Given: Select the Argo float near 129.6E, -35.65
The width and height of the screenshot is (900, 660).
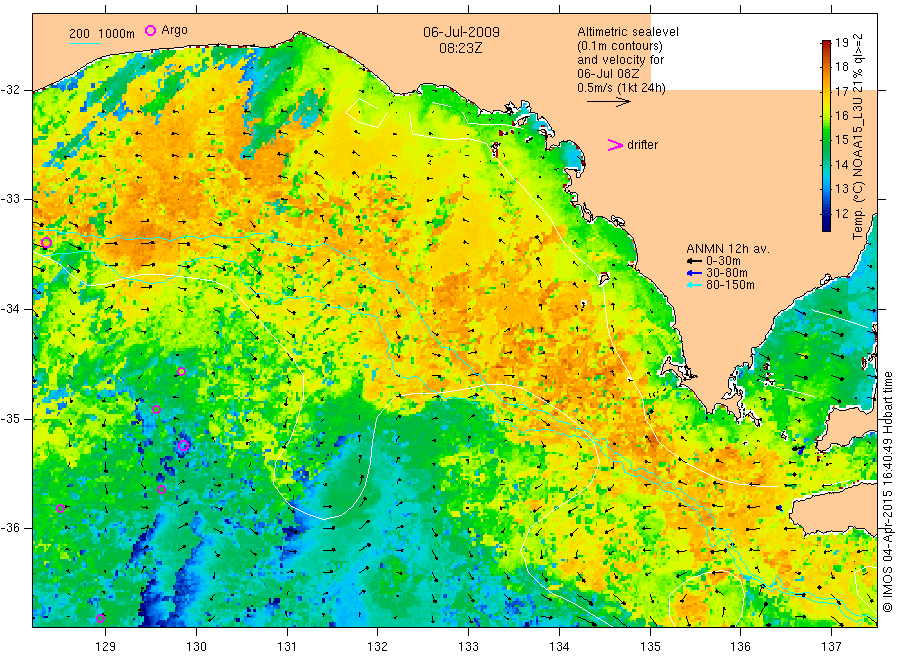Looking at the screenshot, I should click(161, 490).
